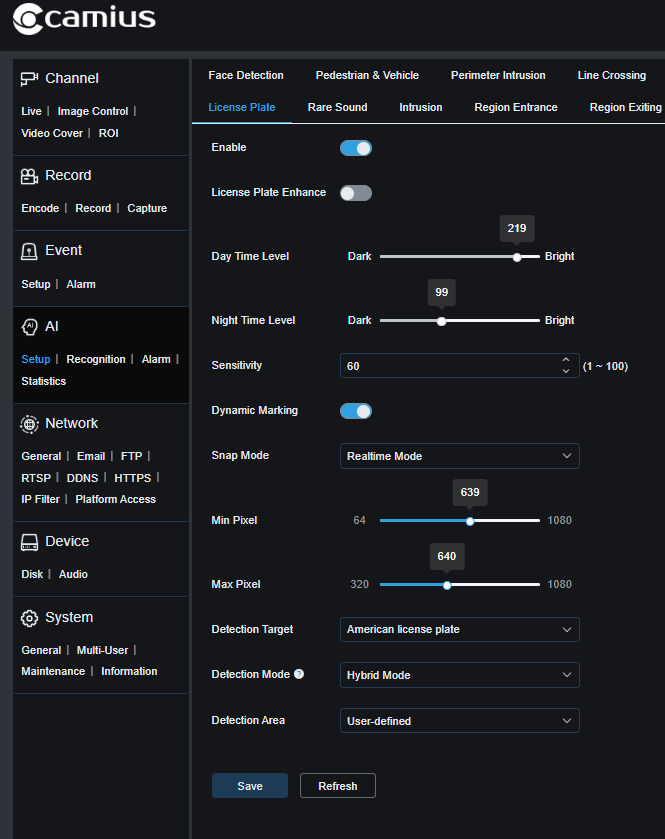The height and width of the screenshot is (839, 665).
Task: Open Maintenance page
Action: point(53,672)
